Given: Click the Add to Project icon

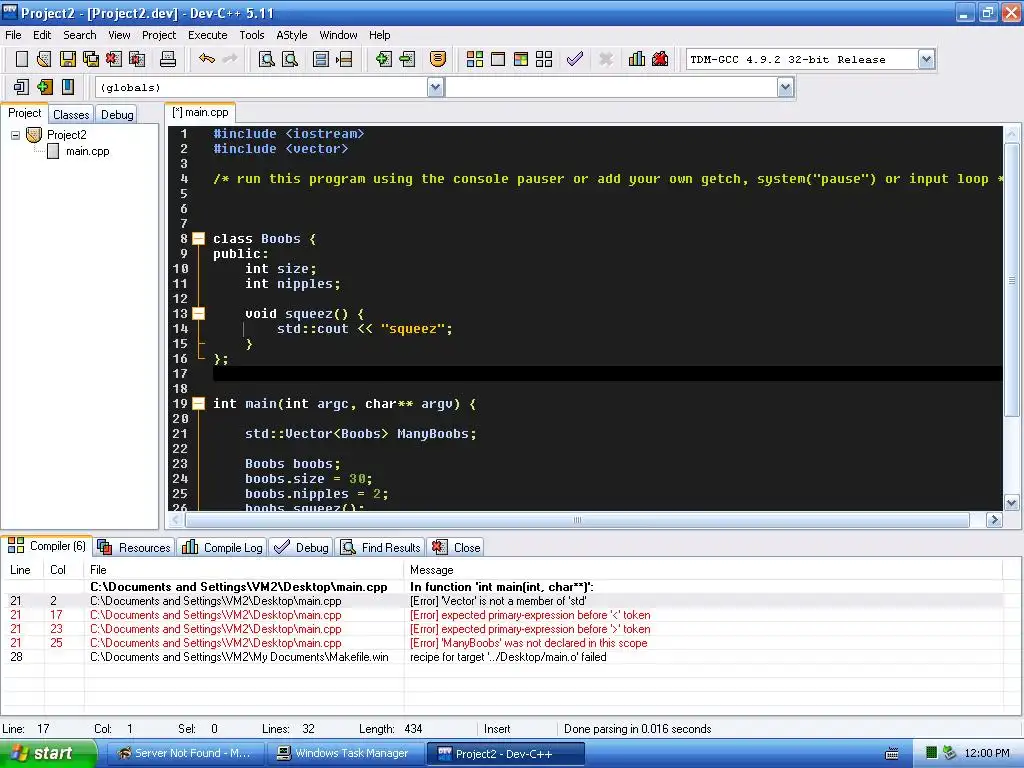Looking at the screenshot, I should (x=383, y=59).
